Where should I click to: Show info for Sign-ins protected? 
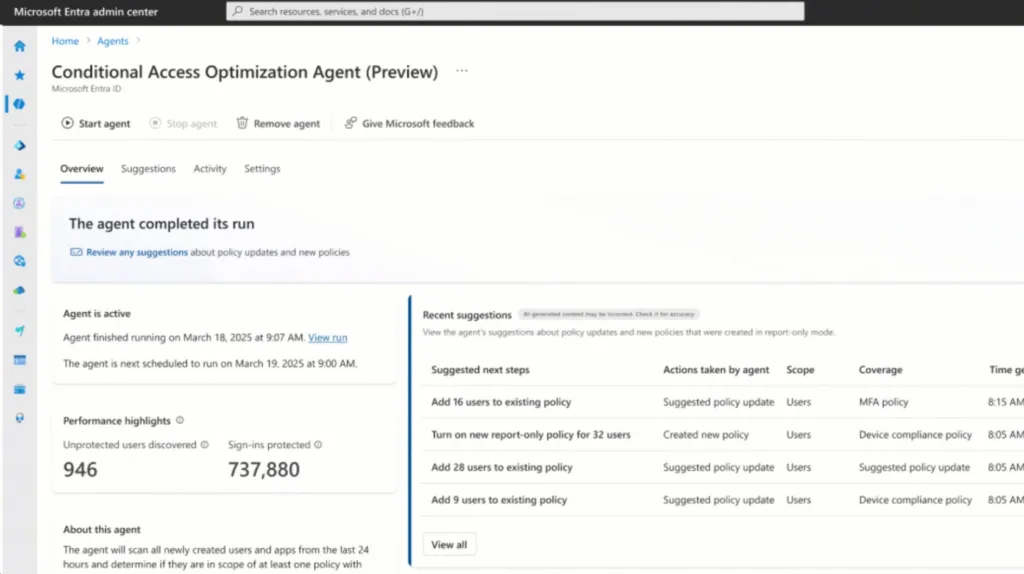318,445
